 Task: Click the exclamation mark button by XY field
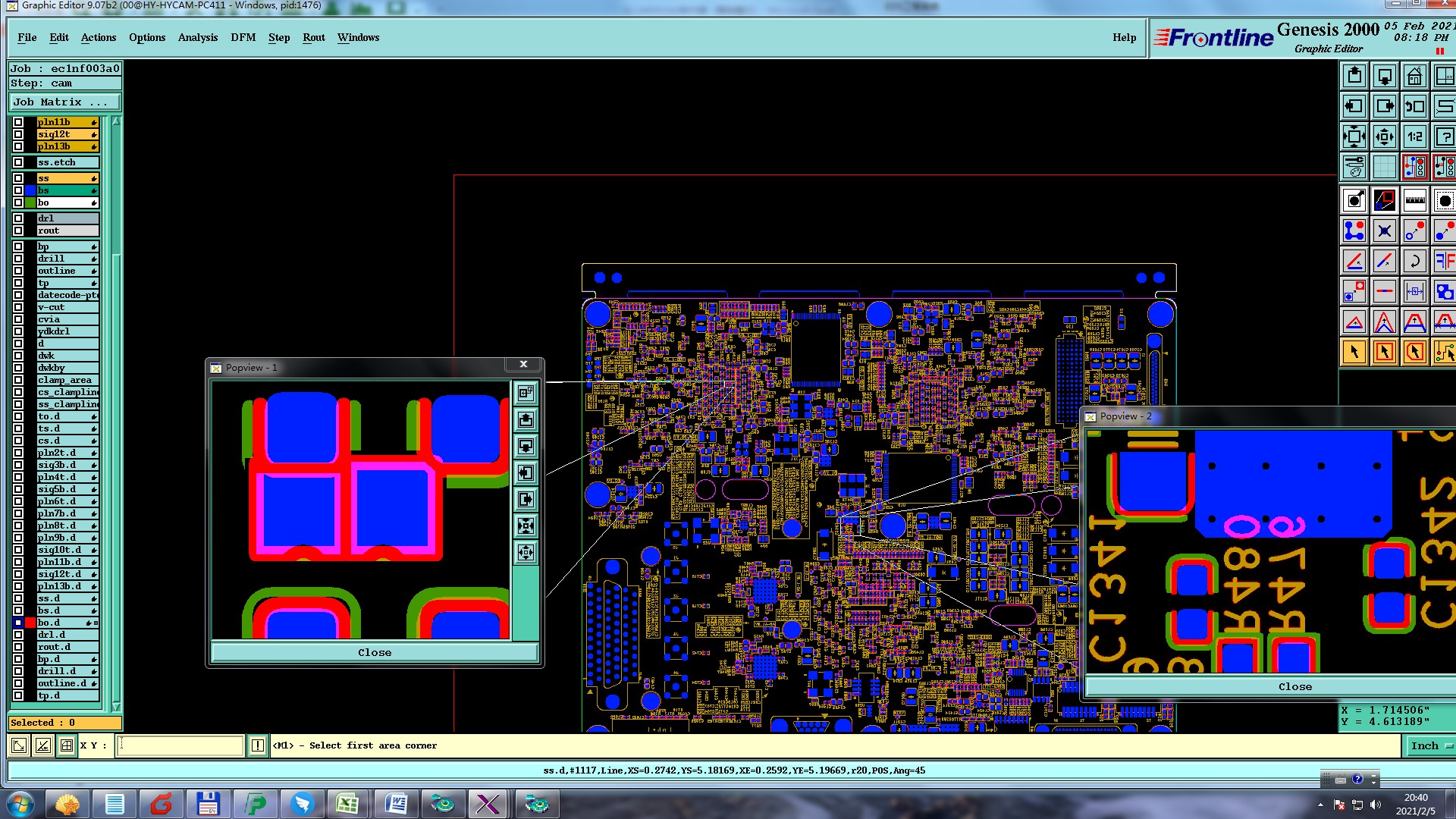pyautogui.click(x=258, y=745)
